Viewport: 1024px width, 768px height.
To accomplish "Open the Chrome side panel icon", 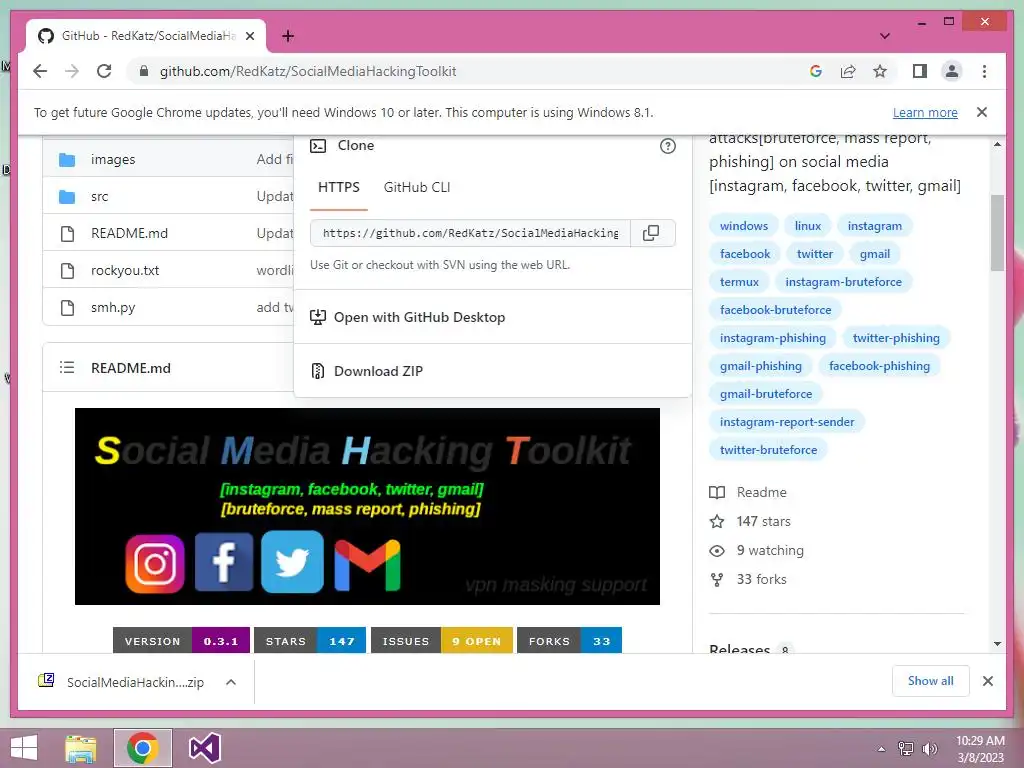I will (920, 71).
